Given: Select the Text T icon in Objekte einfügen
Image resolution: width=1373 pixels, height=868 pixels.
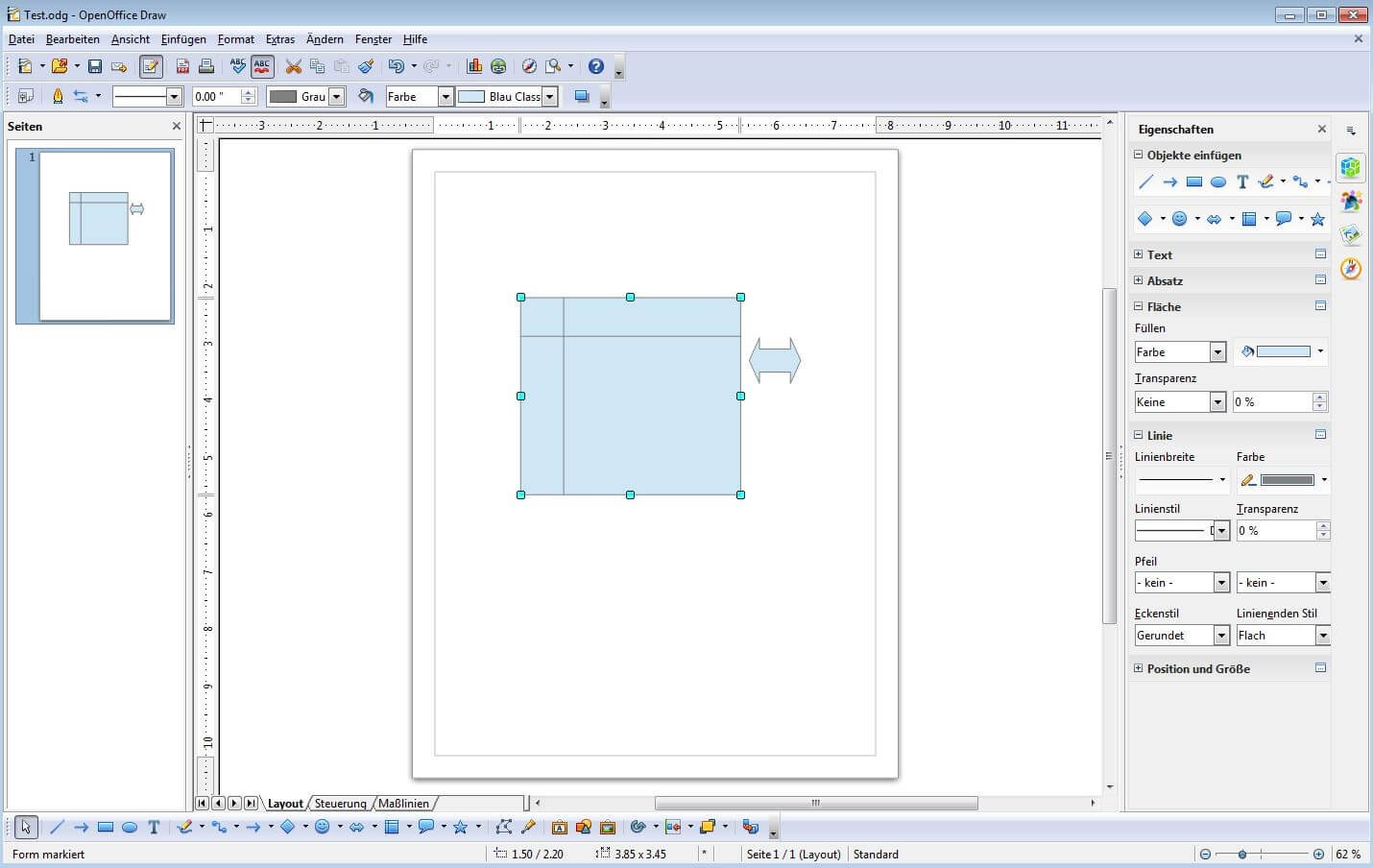Looking at the screenshot, I should pyautogui.click(x=1242, y=181).
